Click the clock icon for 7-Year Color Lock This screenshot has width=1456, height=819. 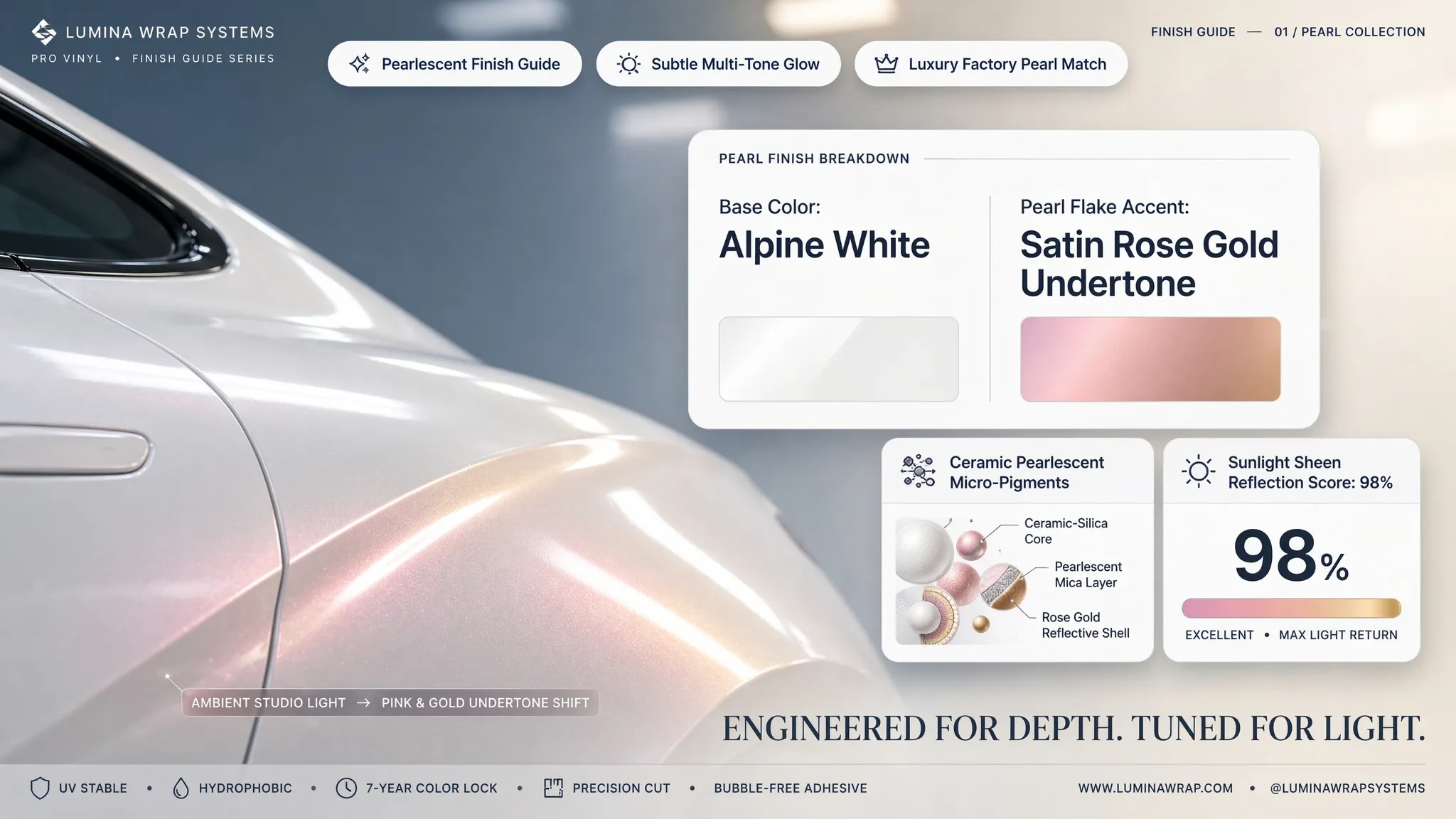click(x=346, y=788)
